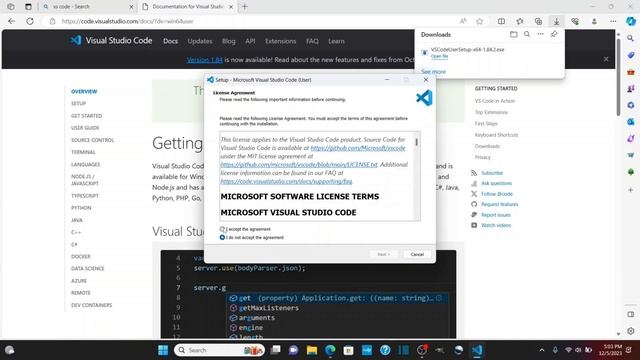Click Keyboard Shortcuts page link
The width and height of the screenshot is (640, 360).
tap(496, 135)
